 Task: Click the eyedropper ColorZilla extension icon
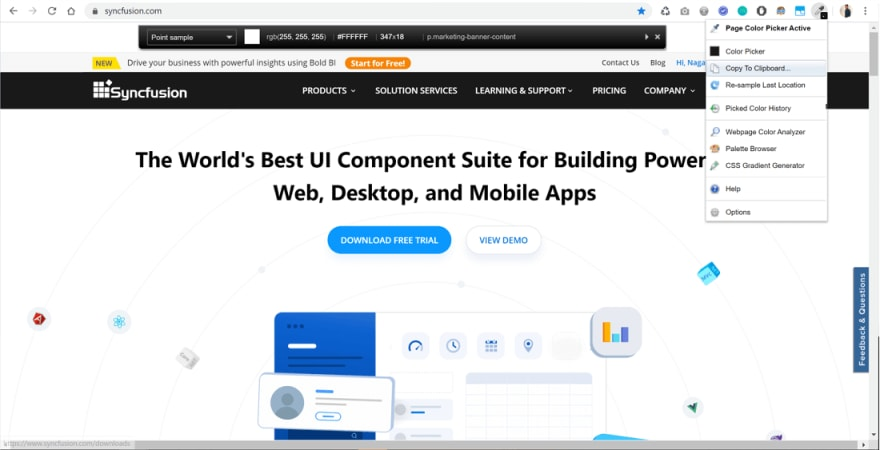tap(819, 11)
